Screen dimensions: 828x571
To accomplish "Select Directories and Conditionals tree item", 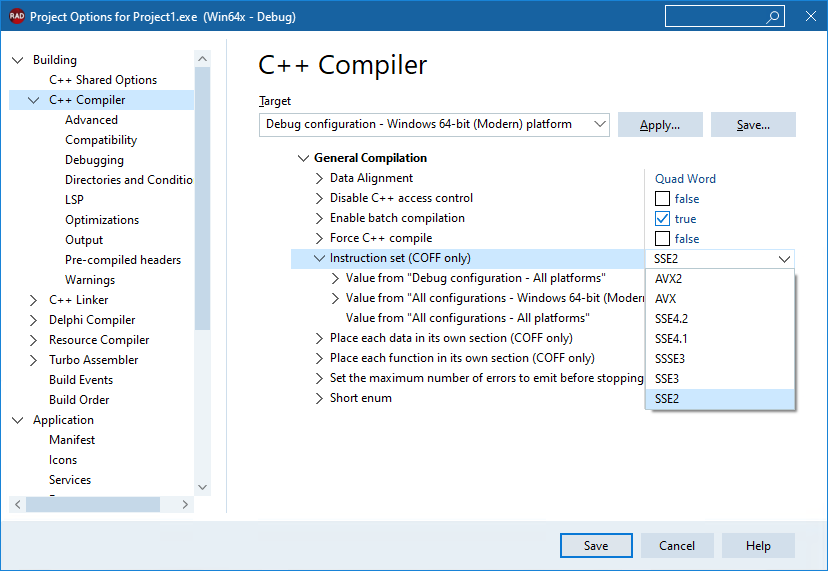I will [x=129, y=180].
